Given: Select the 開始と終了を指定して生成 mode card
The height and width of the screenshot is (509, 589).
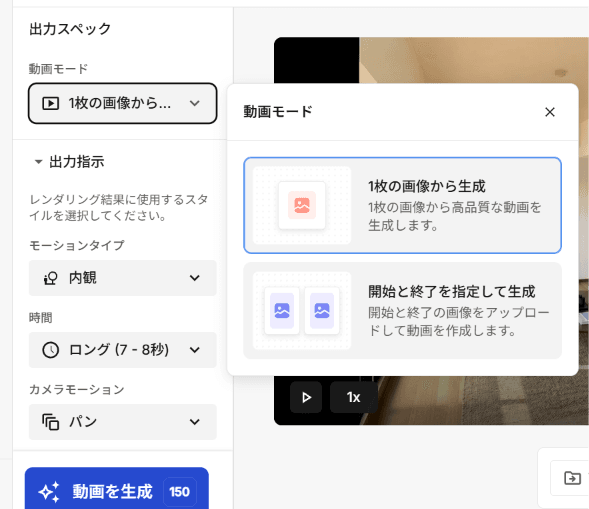Looking at the screenshot, I should pos(402,311).
